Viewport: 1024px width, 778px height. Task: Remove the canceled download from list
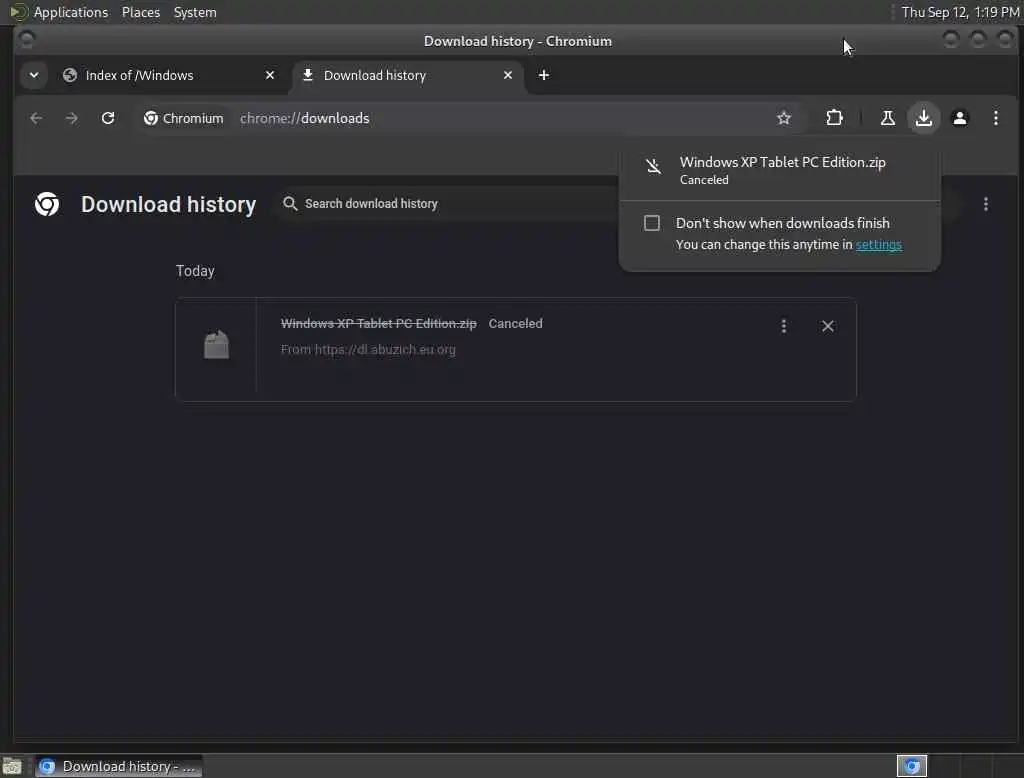coord(827,326)
